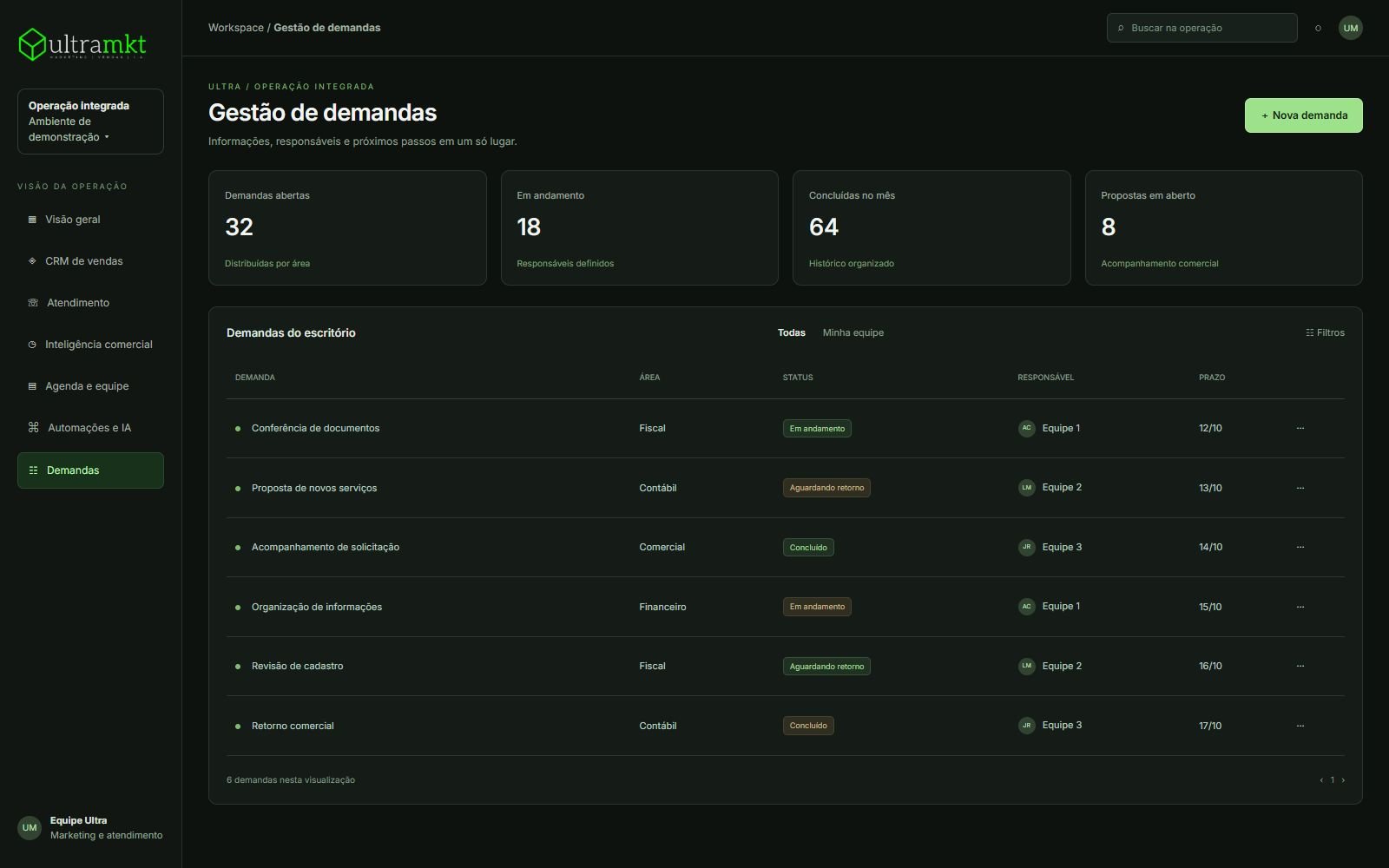Click Concluído status on Retorno comercial row
This screenshot has height=868, width=1389.
[808, 726]
